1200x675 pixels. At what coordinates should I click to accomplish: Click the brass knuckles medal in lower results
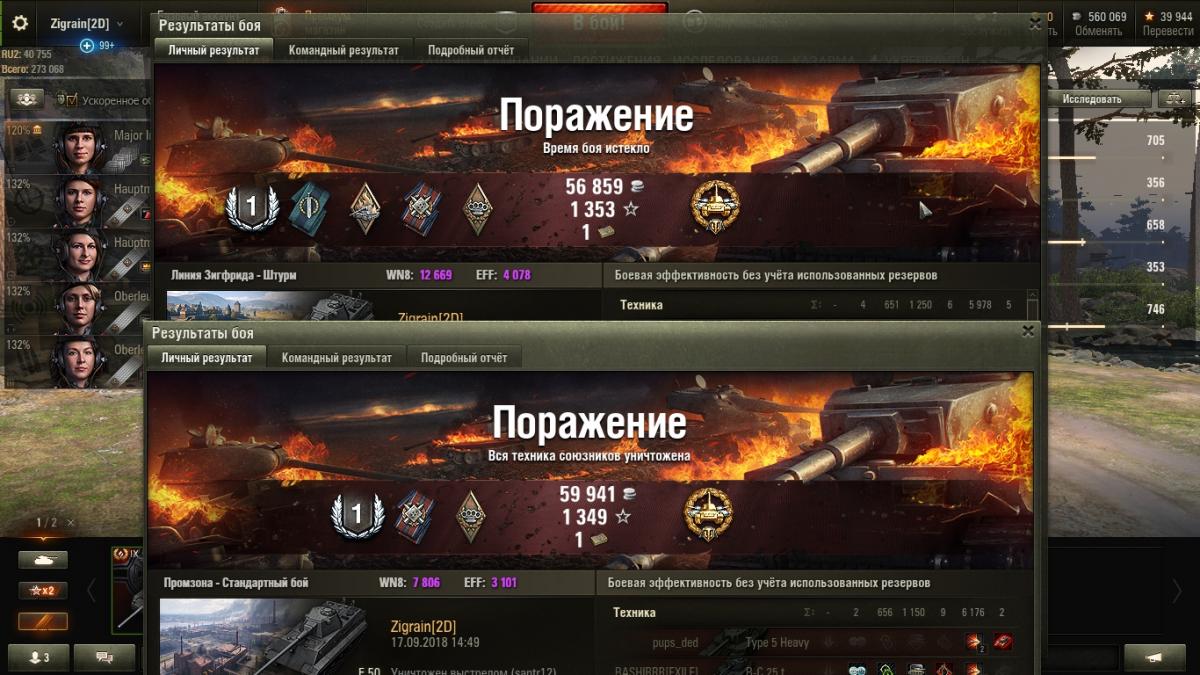coord(471,516)
